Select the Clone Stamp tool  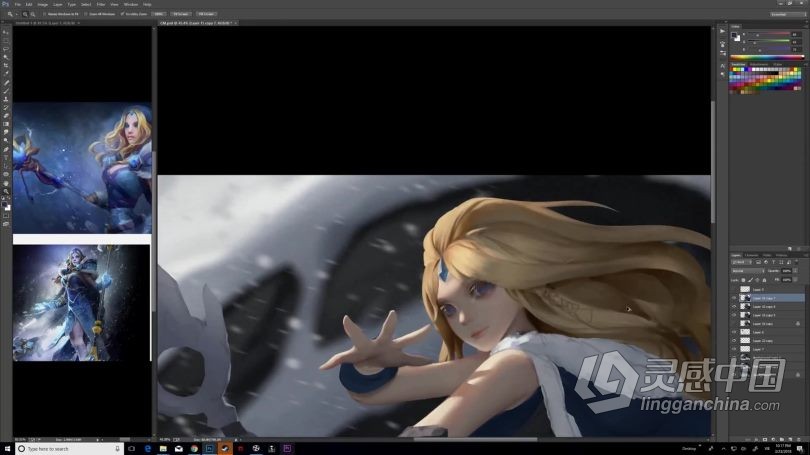[x=6, y=99]
